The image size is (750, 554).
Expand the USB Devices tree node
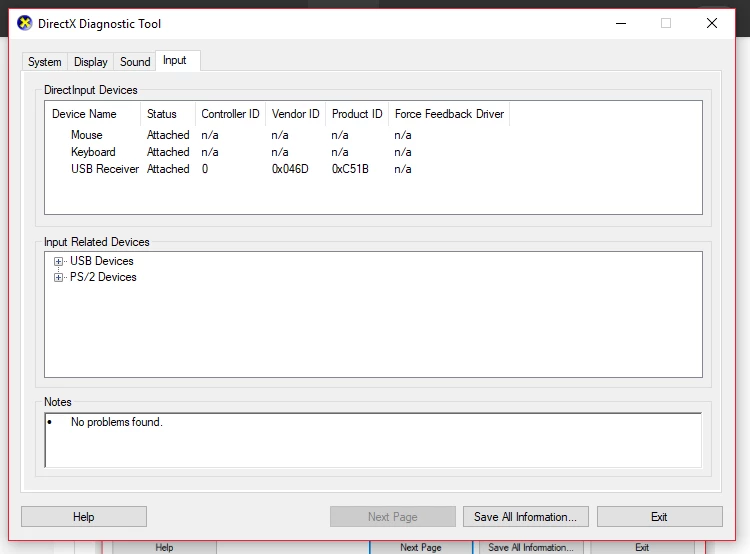(58, 261)
